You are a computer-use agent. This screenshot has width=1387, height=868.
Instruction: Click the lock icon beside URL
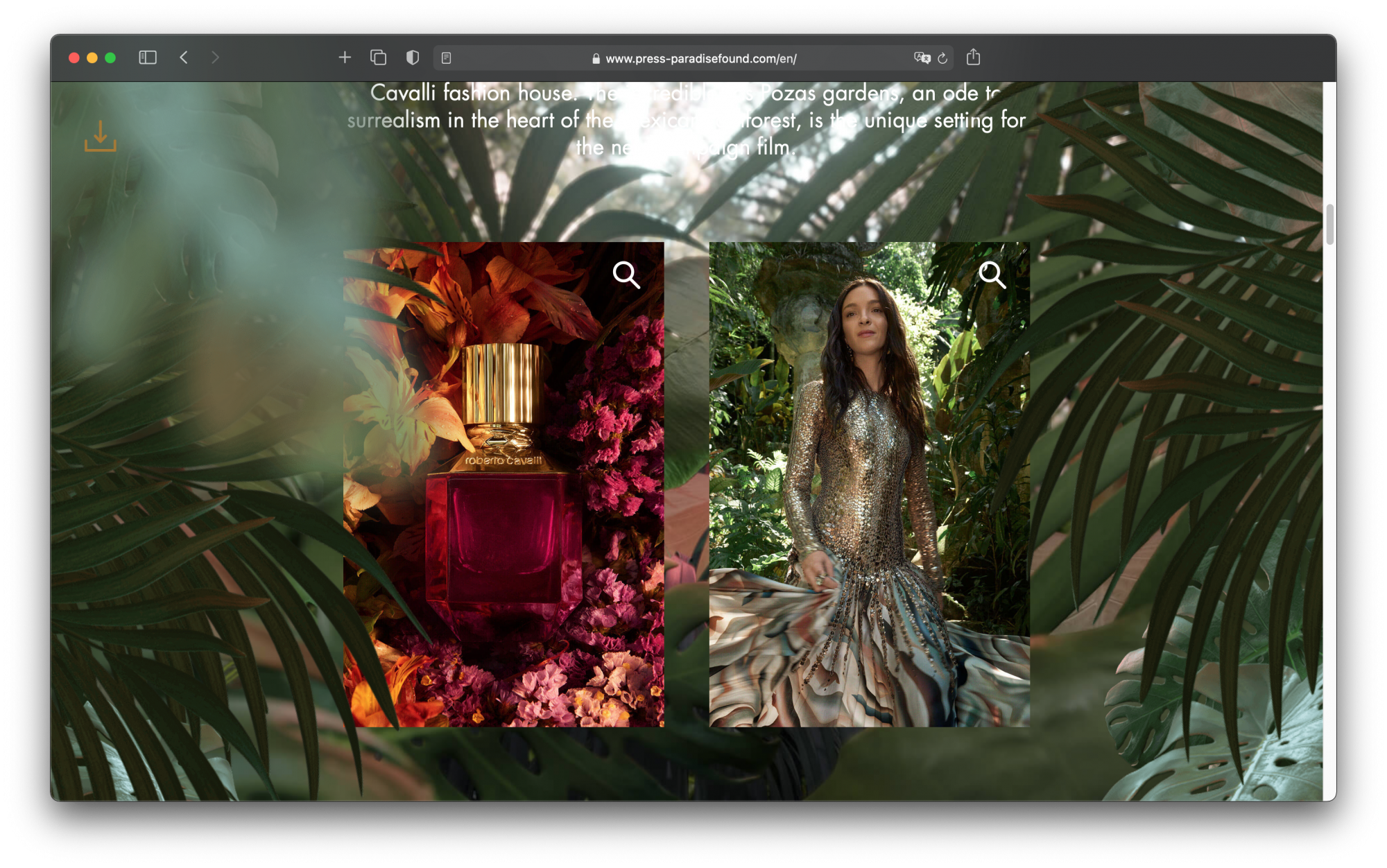[x=596, y=59]
